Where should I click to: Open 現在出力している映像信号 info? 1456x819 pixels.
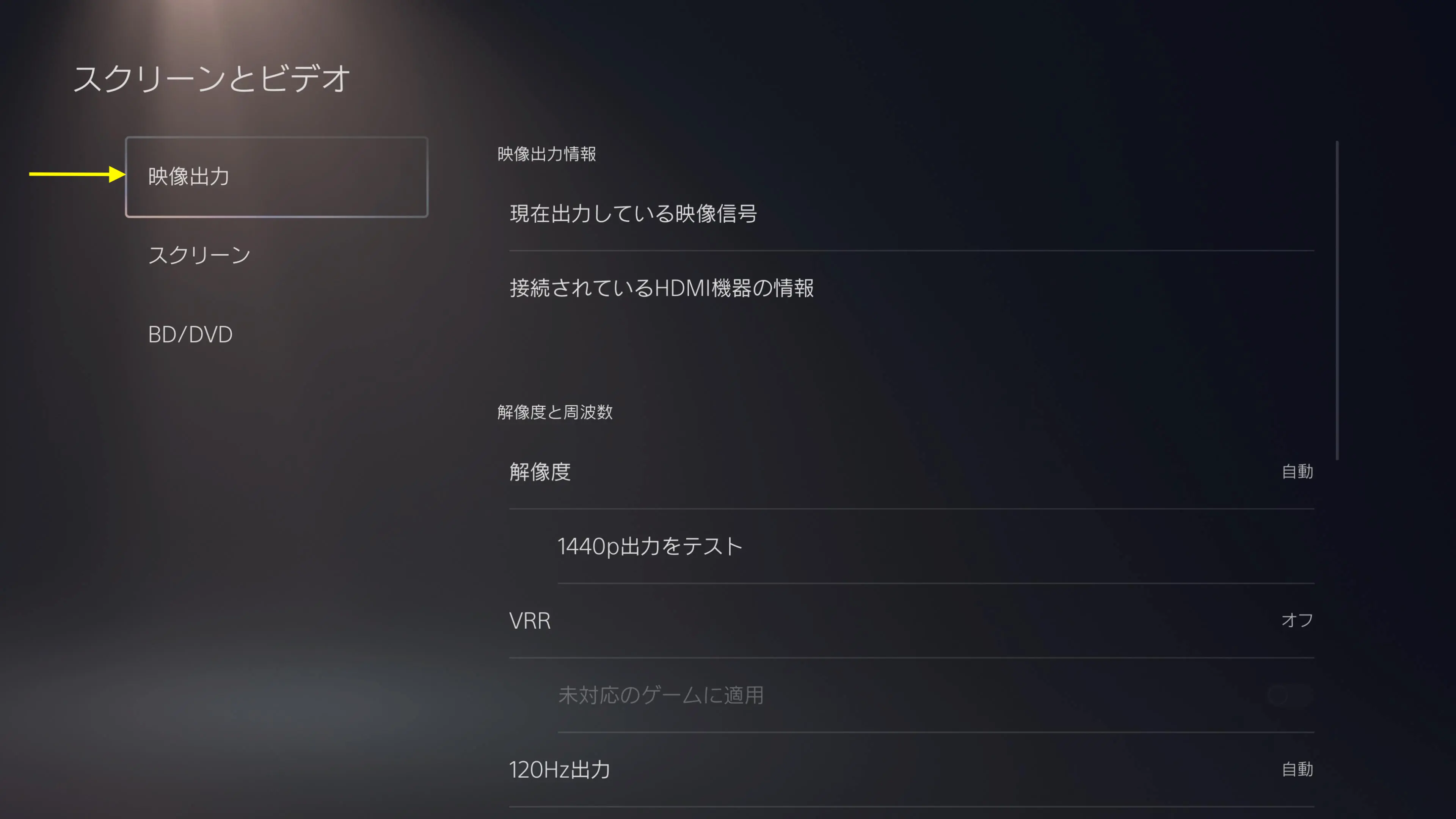(911, 213)
